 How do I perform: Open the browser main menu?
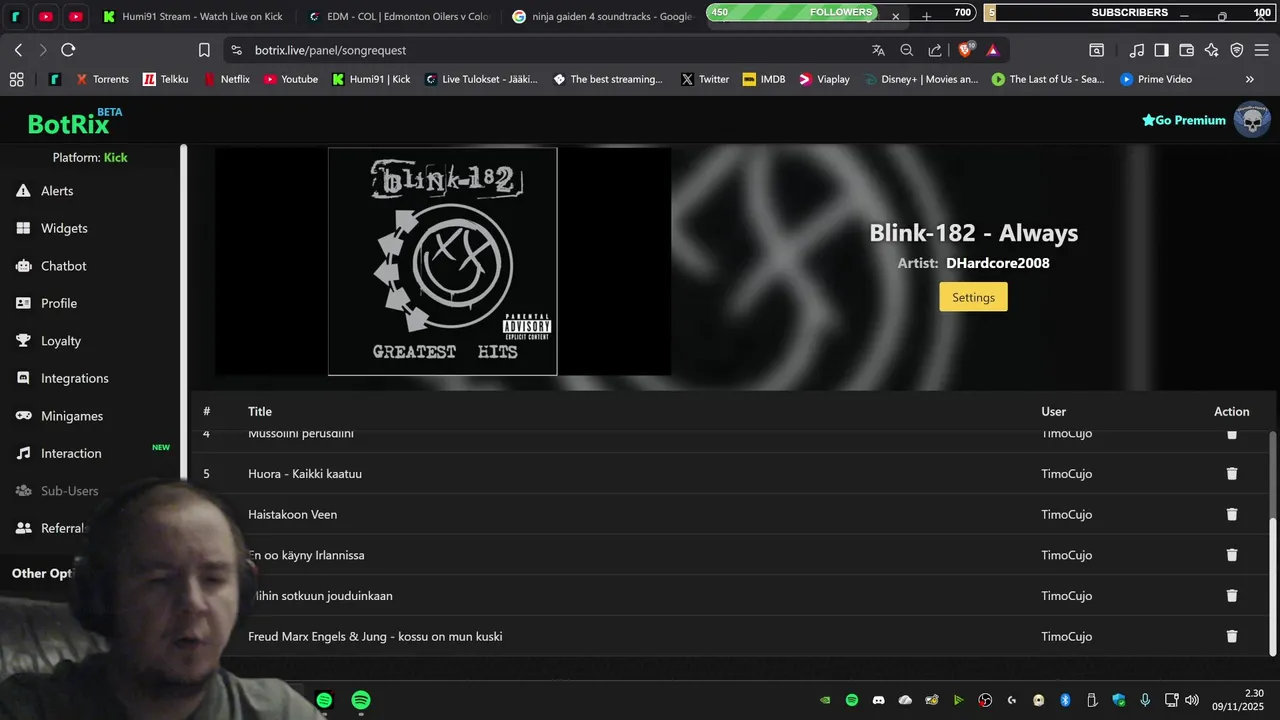coord(1262,50)
